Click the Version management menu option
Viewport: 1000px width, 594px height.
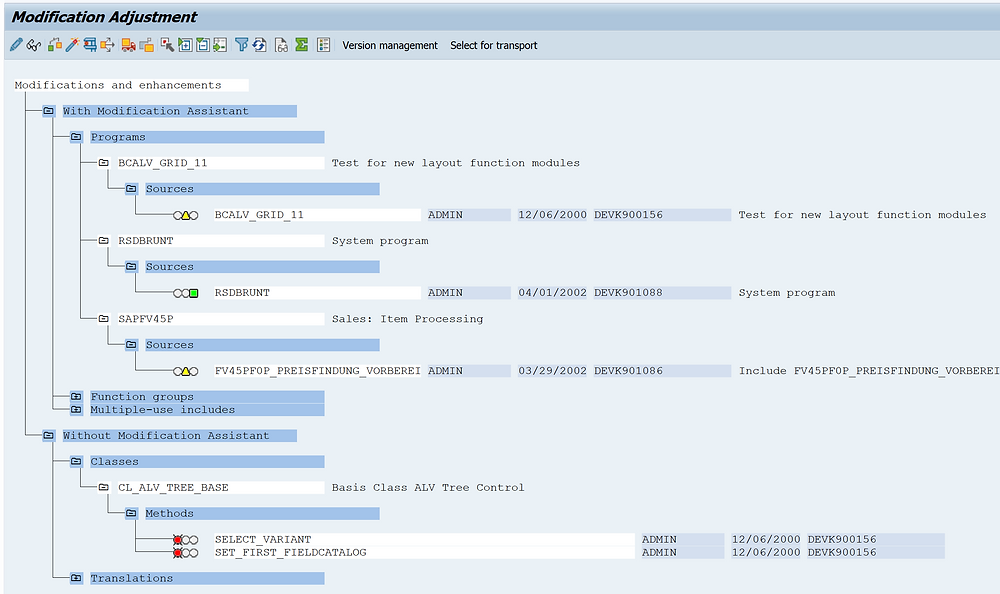click(x=390, y=45)
